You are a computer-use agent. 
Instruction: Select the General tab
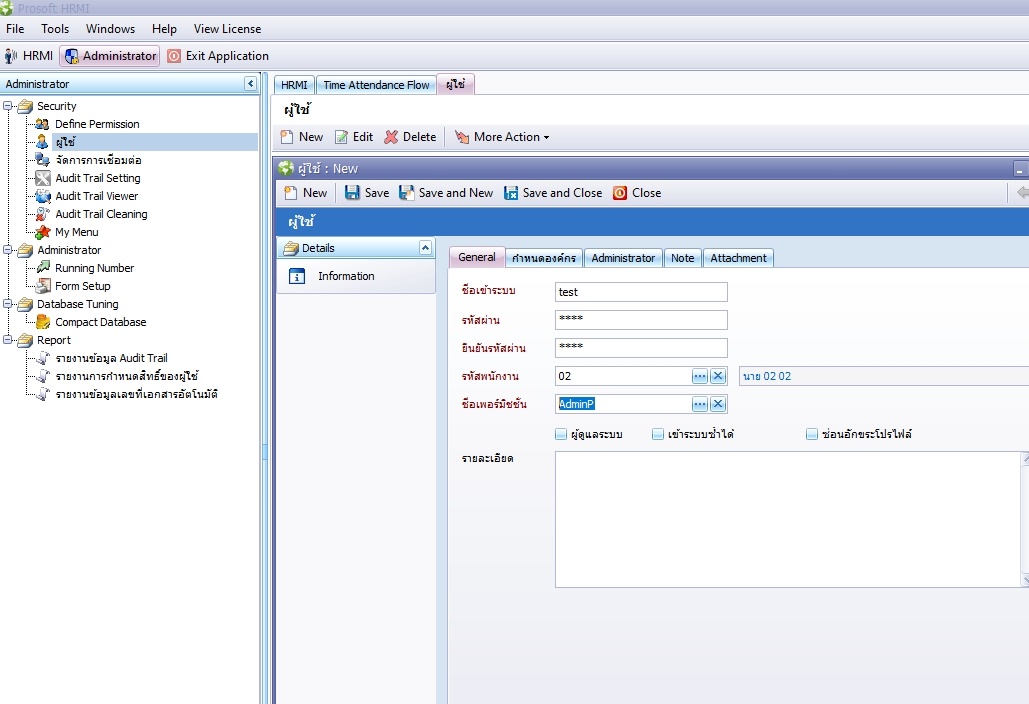tap(476, 257)
